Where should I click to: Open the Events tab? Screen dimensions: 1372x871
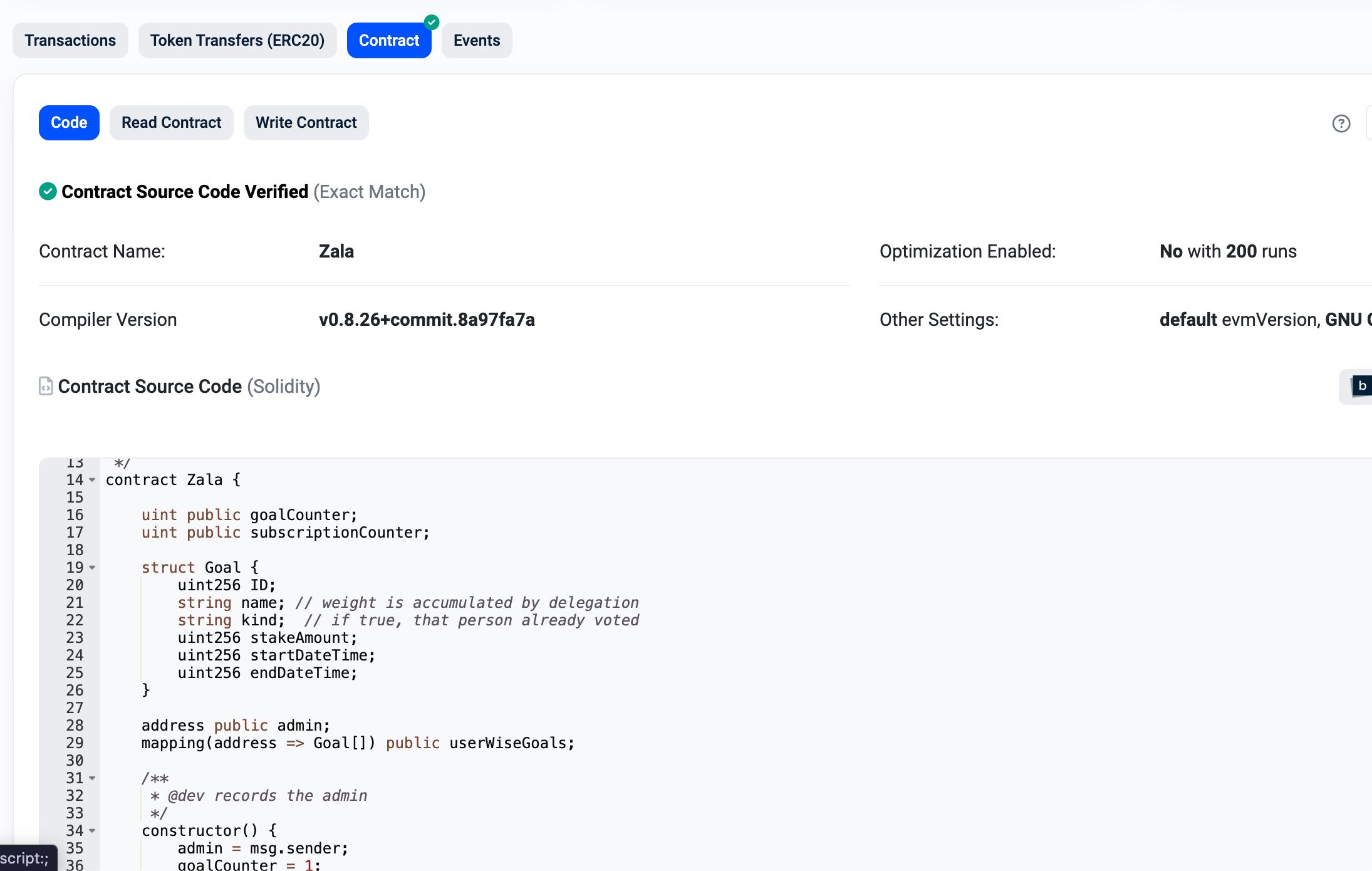477,41
